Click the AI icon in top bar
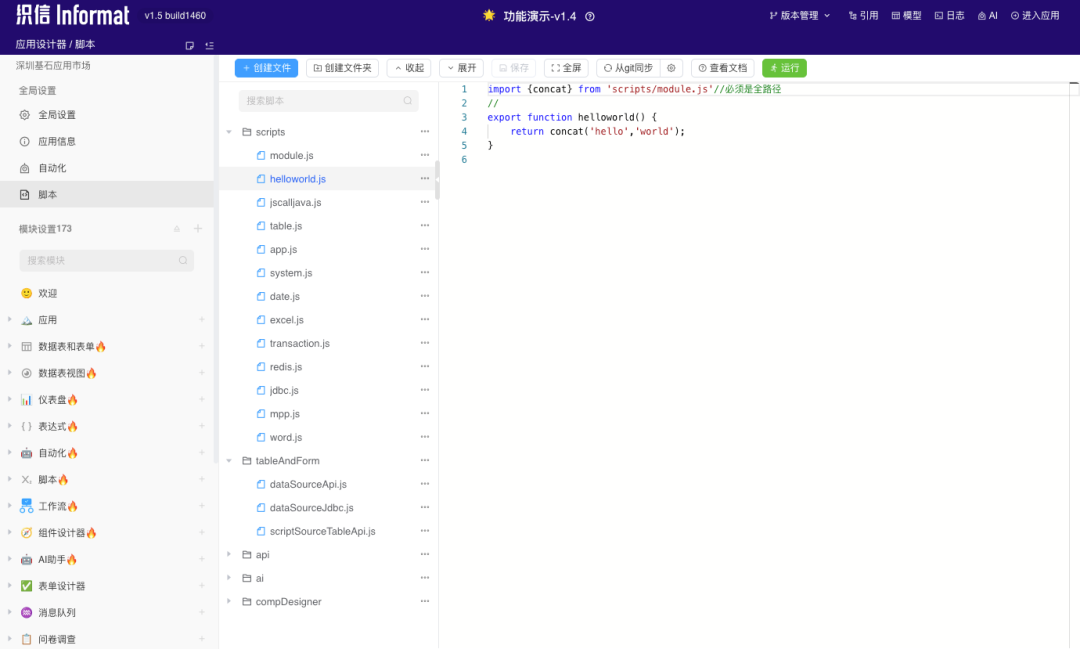This screenshot has height=649, width=1080. click(987, 15)
